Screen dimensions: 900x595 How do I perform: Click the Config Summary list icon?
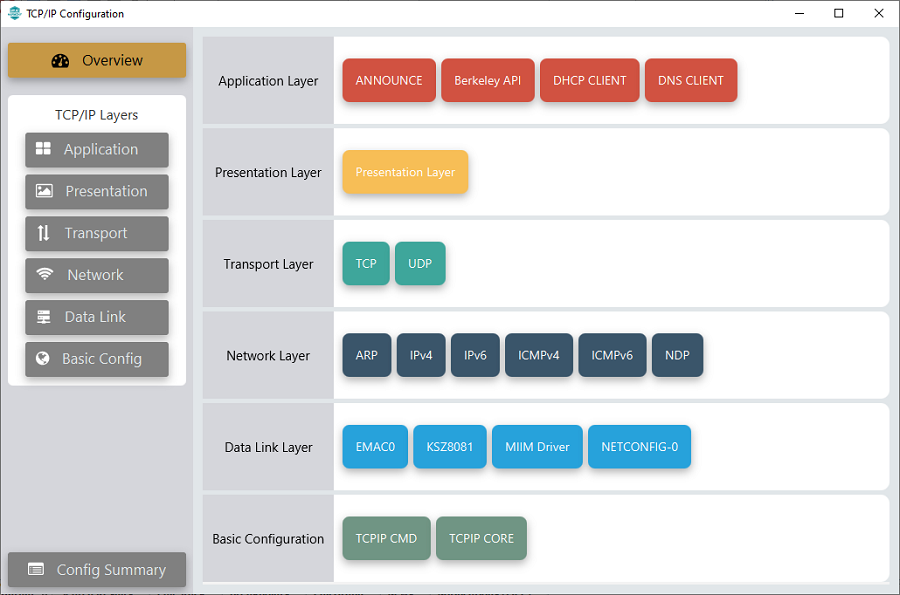click(36, 570)
